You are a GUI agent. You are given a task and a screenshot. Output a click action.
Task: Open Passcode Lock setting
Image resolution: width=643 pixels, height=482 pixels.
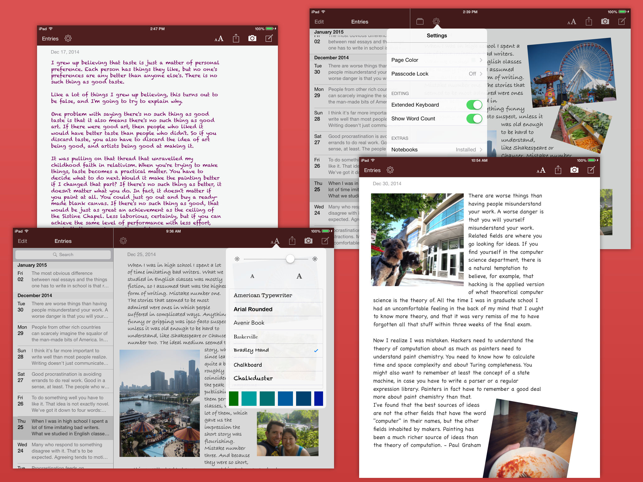click(437, 74)
